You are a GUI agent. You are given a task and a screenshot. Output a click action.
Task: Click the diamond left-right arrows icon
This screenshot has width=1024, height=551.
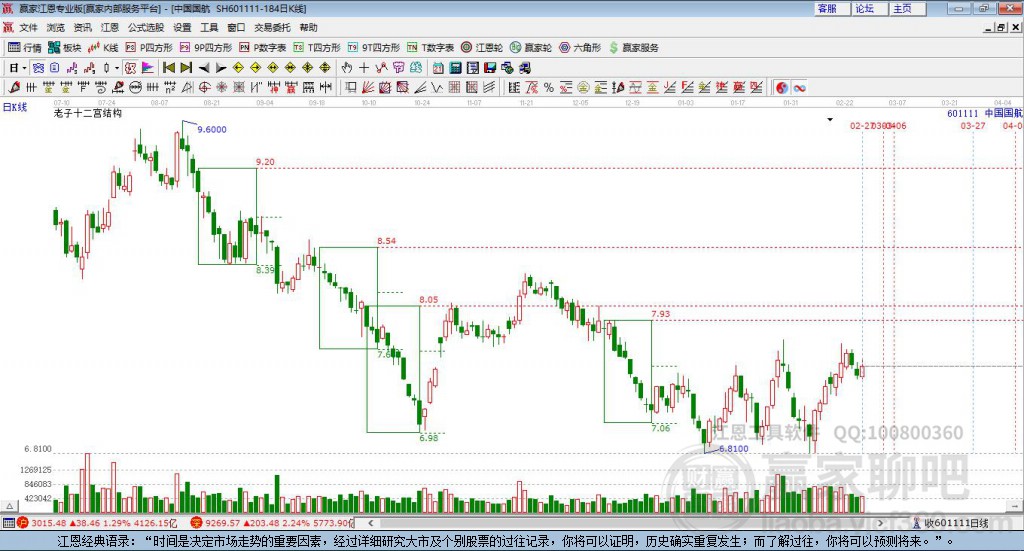273,68
